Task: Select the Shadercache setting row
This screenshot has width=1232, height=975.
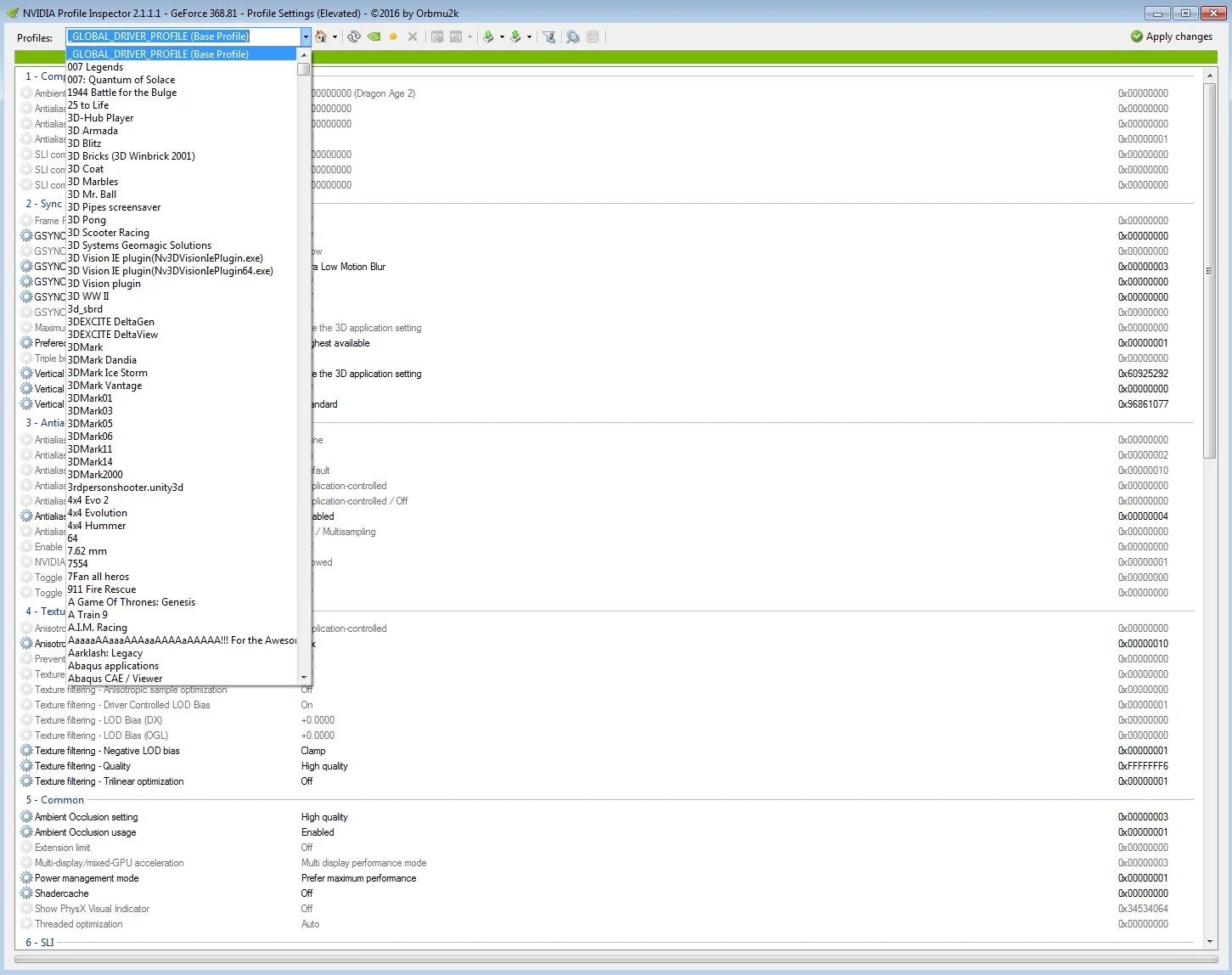Action: (x=606, y=893)
